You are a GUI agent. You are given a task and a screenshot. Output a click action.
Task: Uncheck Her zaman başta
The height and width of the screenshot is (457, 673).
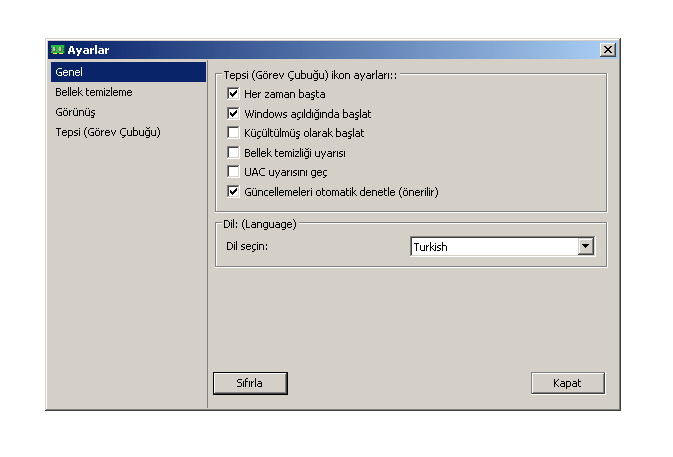pos(233,94)
